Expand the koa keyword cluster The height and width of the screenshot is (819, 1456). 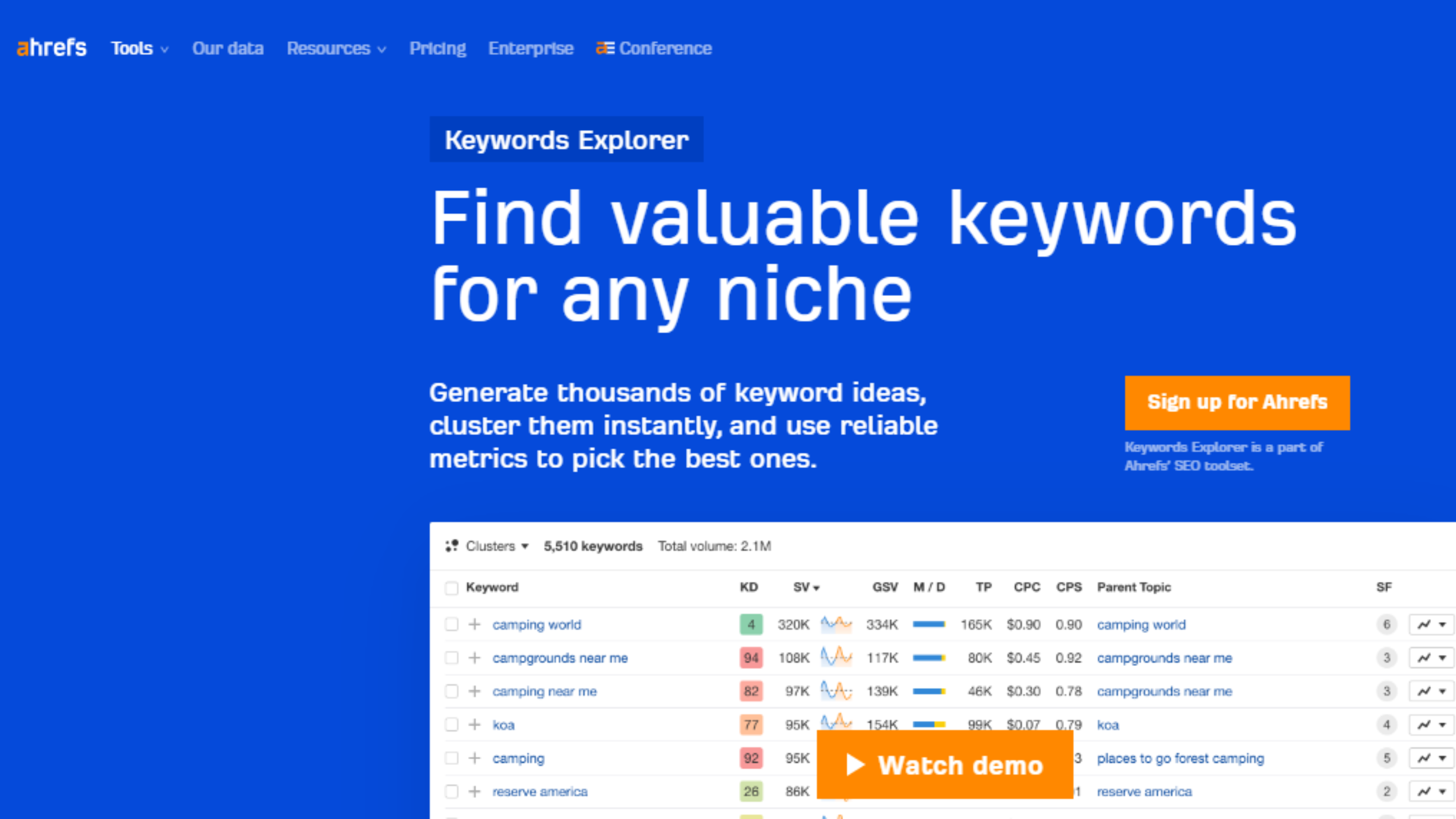click(x=474, y=723)
